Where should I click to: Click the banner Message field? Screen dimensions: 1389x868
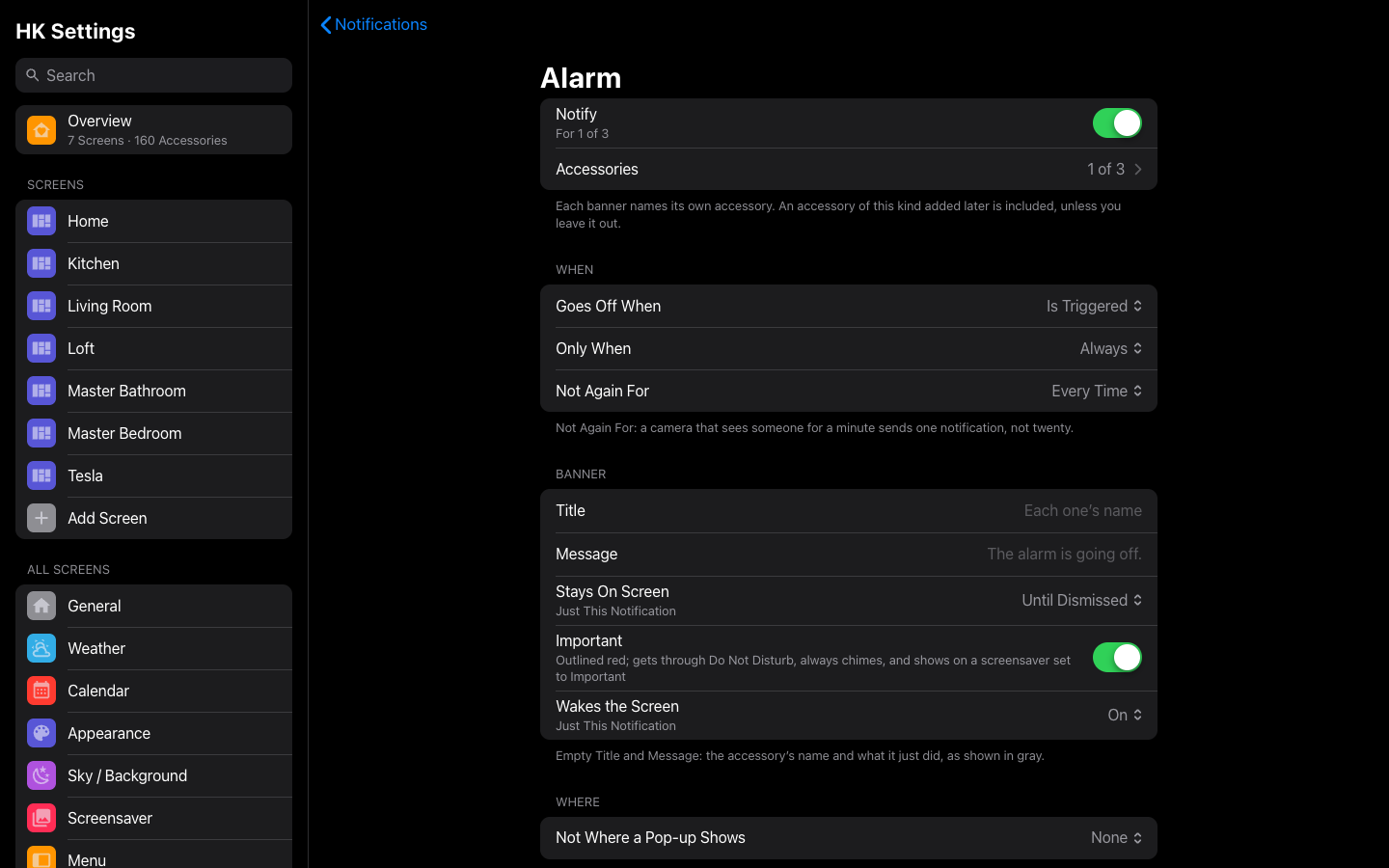click(x=849, y=555)
